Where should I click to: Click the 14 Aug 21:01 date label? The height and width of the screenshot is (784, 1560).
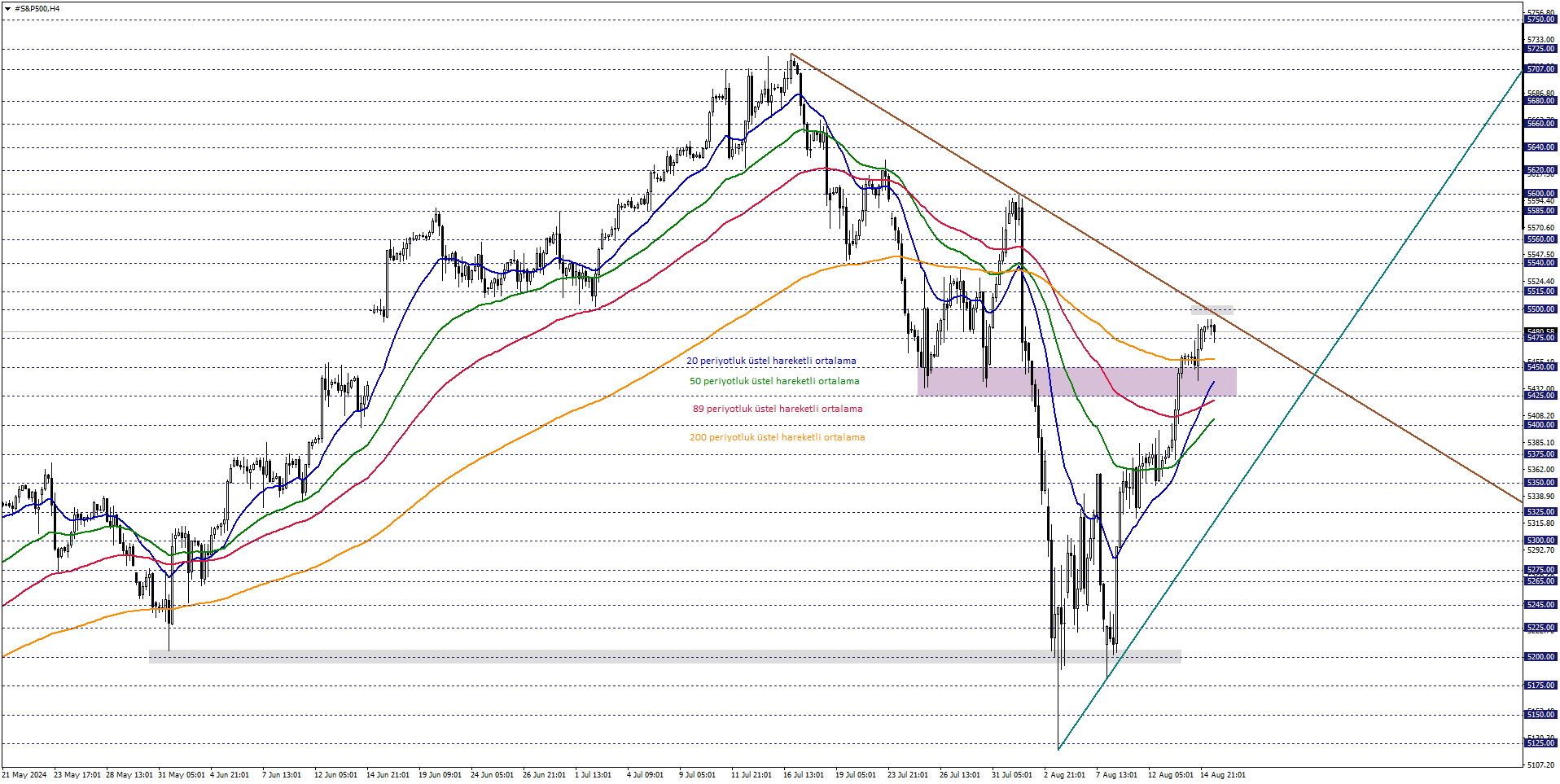click(1223, 775)
